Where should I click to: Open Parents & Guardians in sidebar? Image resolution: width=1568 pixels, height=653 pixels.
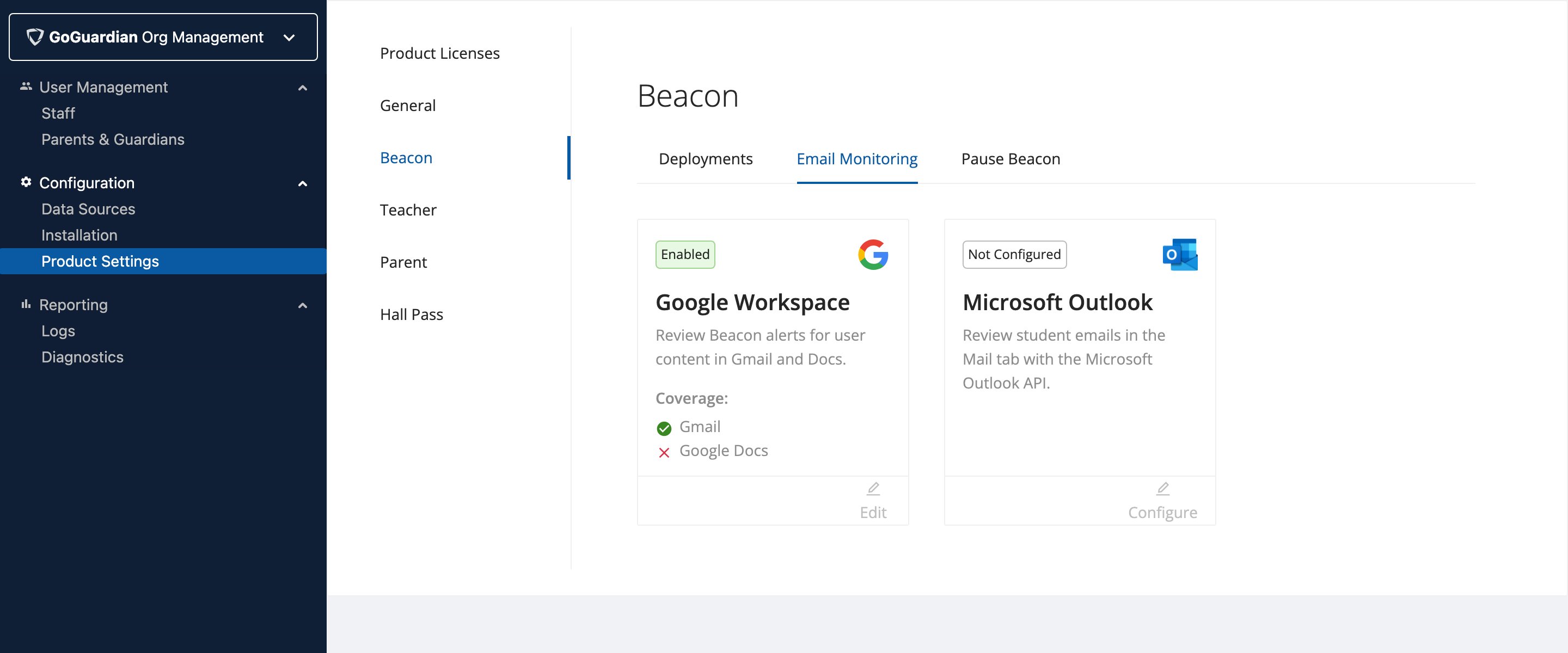(x=113, y=139)
